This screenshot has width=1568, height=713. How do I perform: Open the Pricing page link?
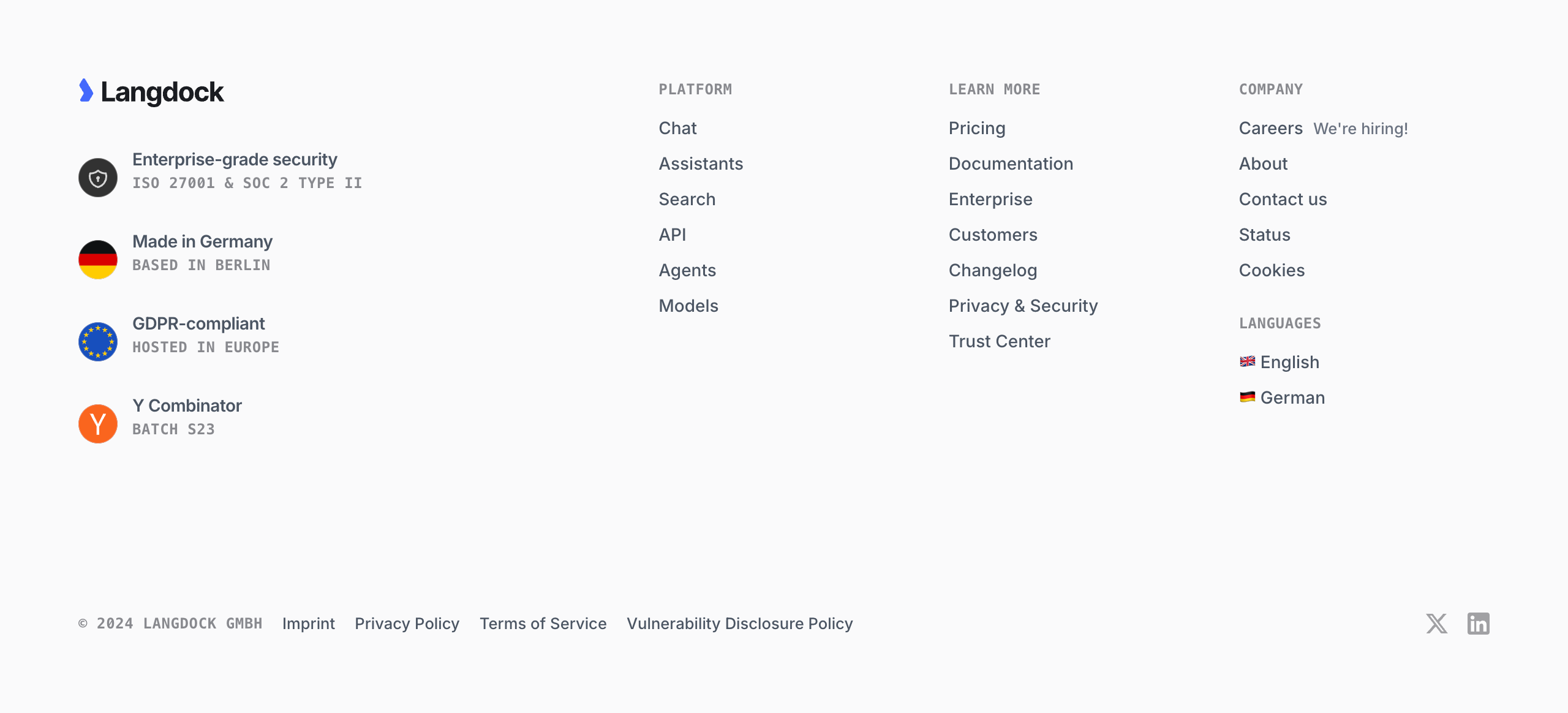[977, 128]
